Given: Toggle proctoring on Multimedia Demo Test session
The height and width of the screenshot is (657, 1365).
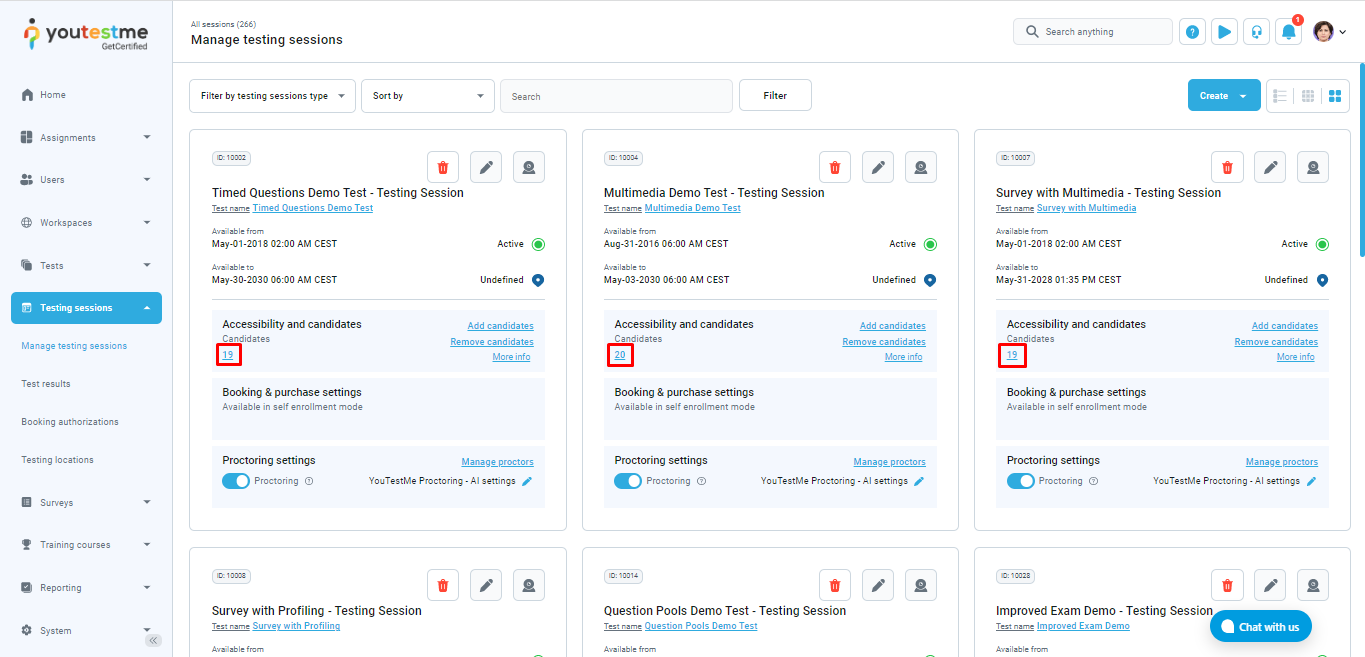Looking at the screenshot, I should 628,481.
